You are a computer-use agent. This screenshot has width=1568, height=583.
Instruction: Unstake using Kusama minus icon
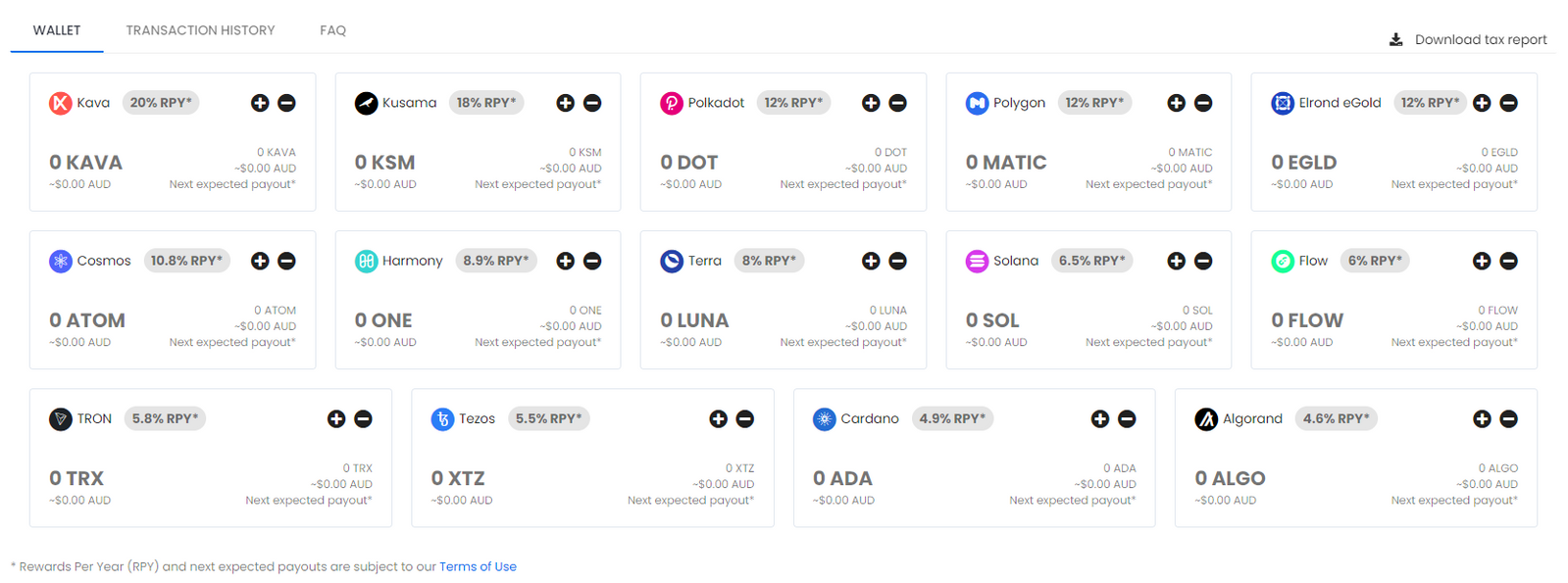point(592,103)
